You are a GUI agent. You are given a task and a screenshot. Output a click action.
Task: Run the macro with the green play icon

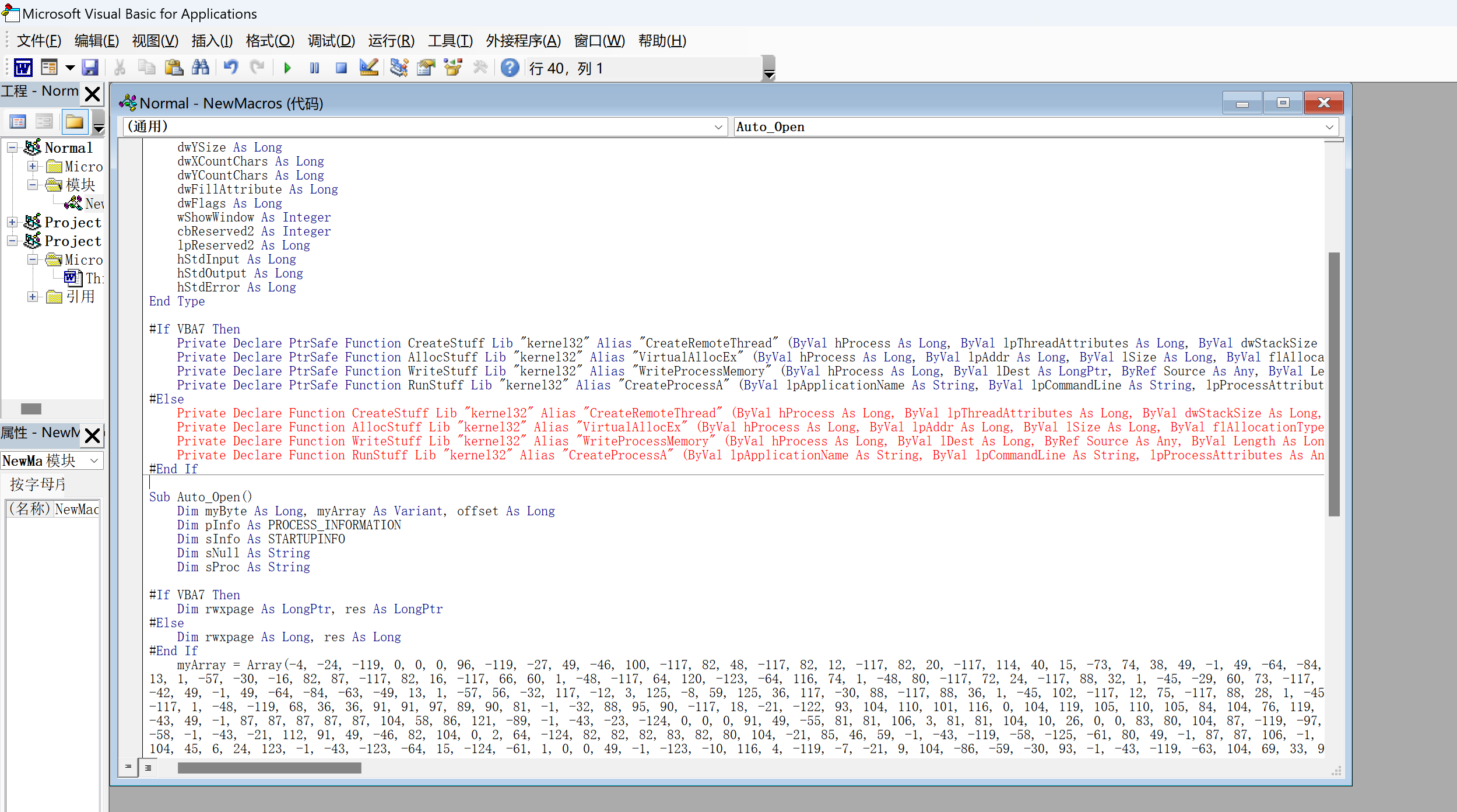(287, 68)
